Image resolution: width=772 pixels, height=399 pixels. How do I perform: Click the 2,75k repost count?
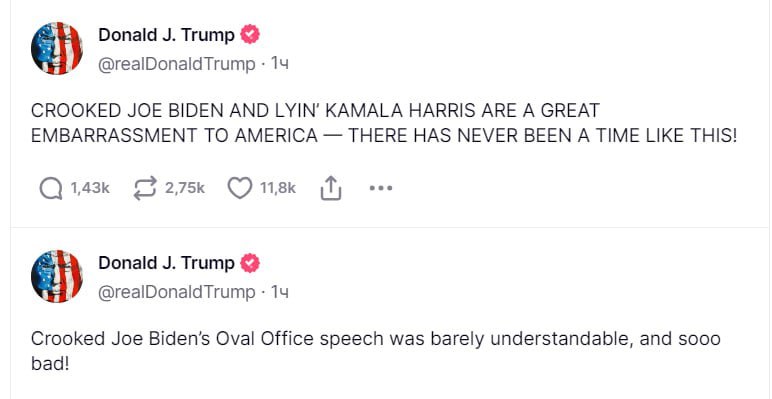(x=185, y=188)
